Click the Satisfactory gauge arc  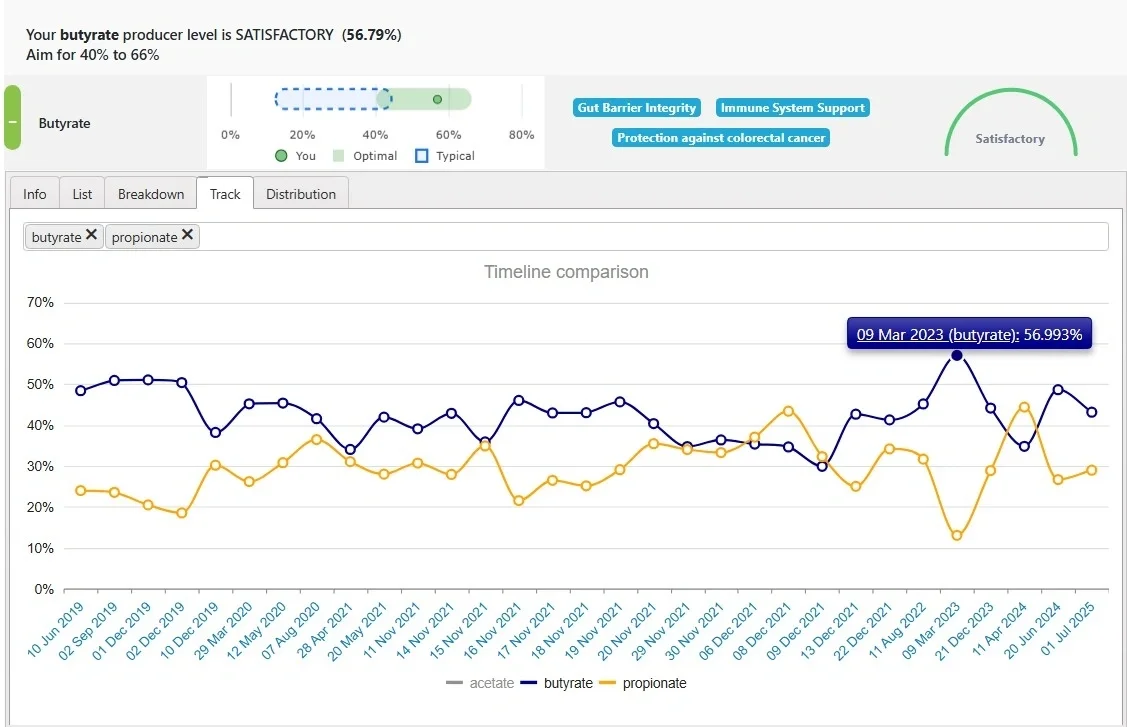[1010, 98]
